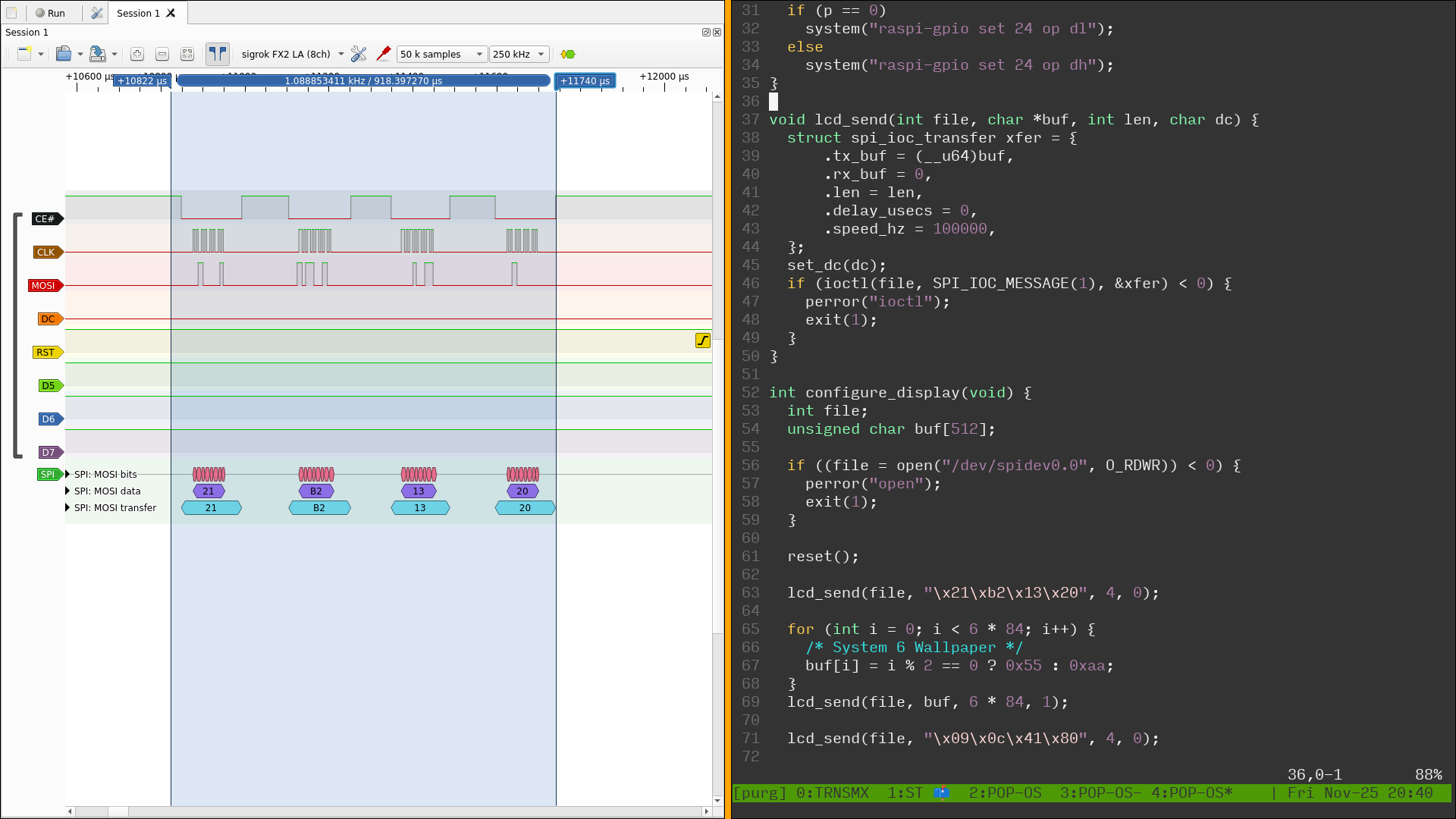The height and width of the screenshot is (819, 1456).
Task: Open the 50 k samples dropdown
Action: pos(441,54)
